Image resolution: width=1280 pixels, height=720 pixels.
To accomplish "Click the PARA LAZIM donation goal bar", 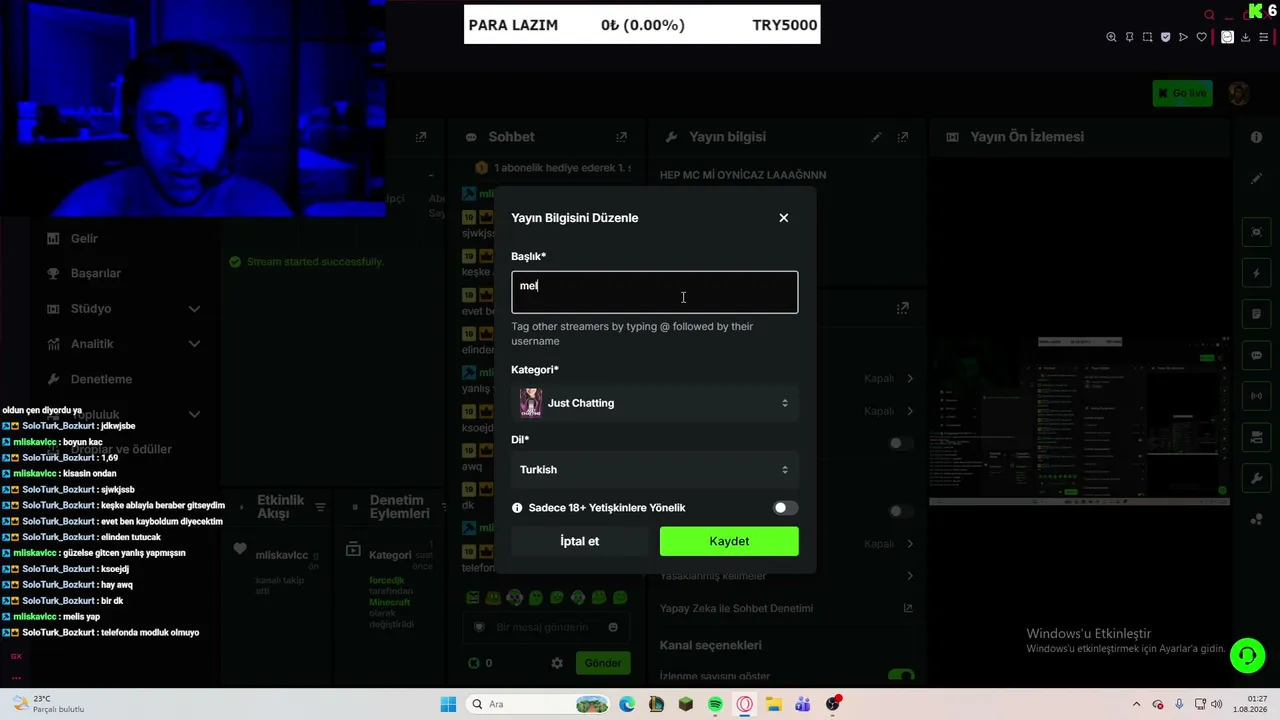I will (x=642, y=25).
